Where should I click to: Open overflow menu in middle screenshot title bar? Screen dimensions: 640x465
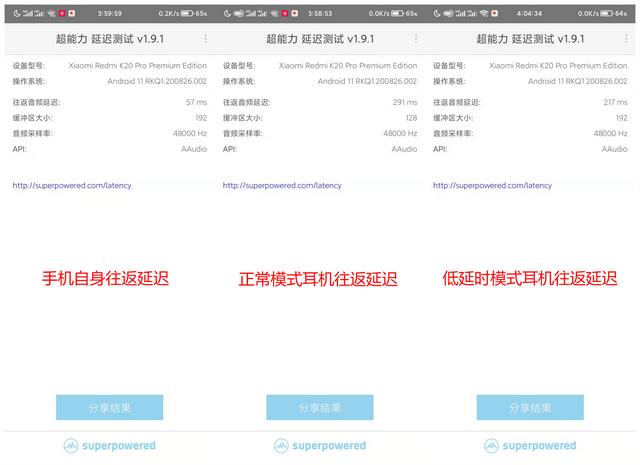[416, 39]
